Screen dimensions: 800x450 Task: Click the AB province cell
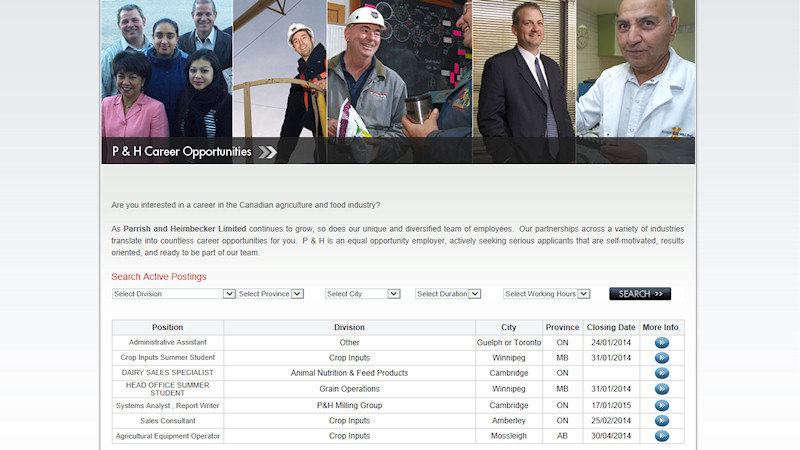coord(562,436)
